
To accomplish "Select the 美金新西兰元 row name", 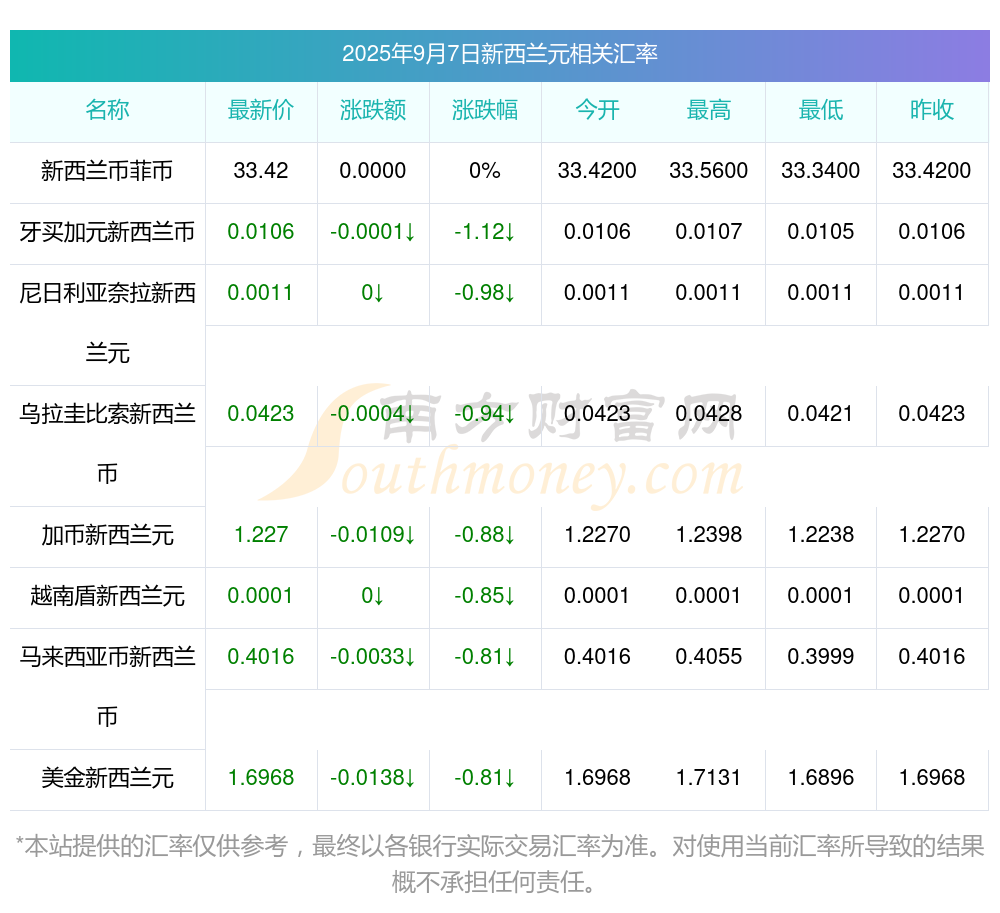I will [107, 778].
